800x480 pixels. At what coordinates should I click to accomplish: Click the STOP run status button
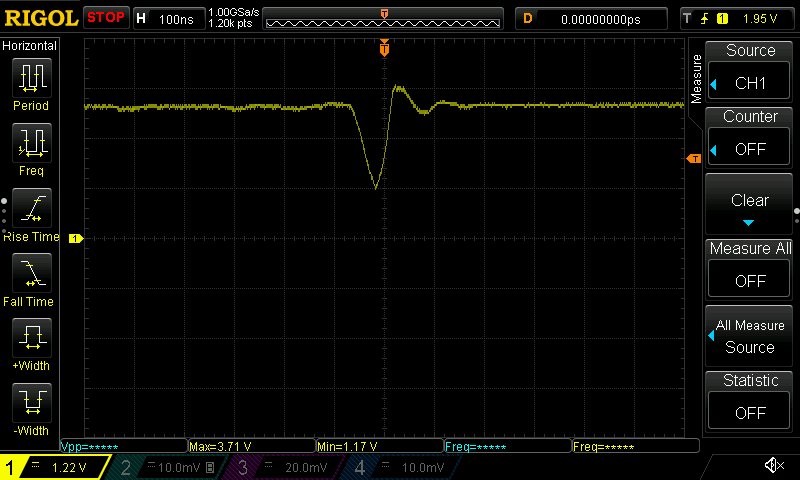pos(106,17)
